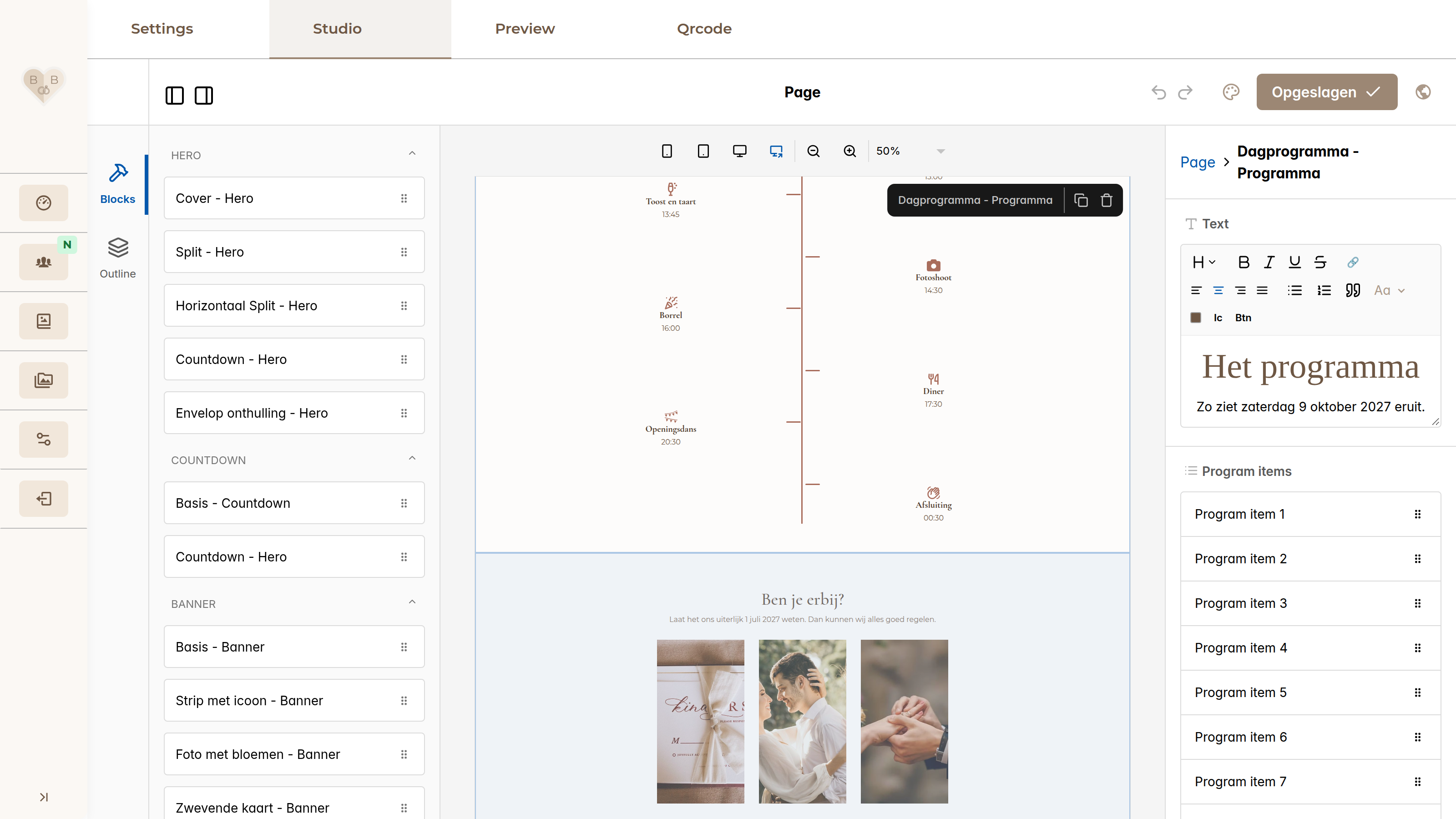Toggle bold text formatting
The height and width of the screenshot is (819, 1456).
pos(1244,262)
